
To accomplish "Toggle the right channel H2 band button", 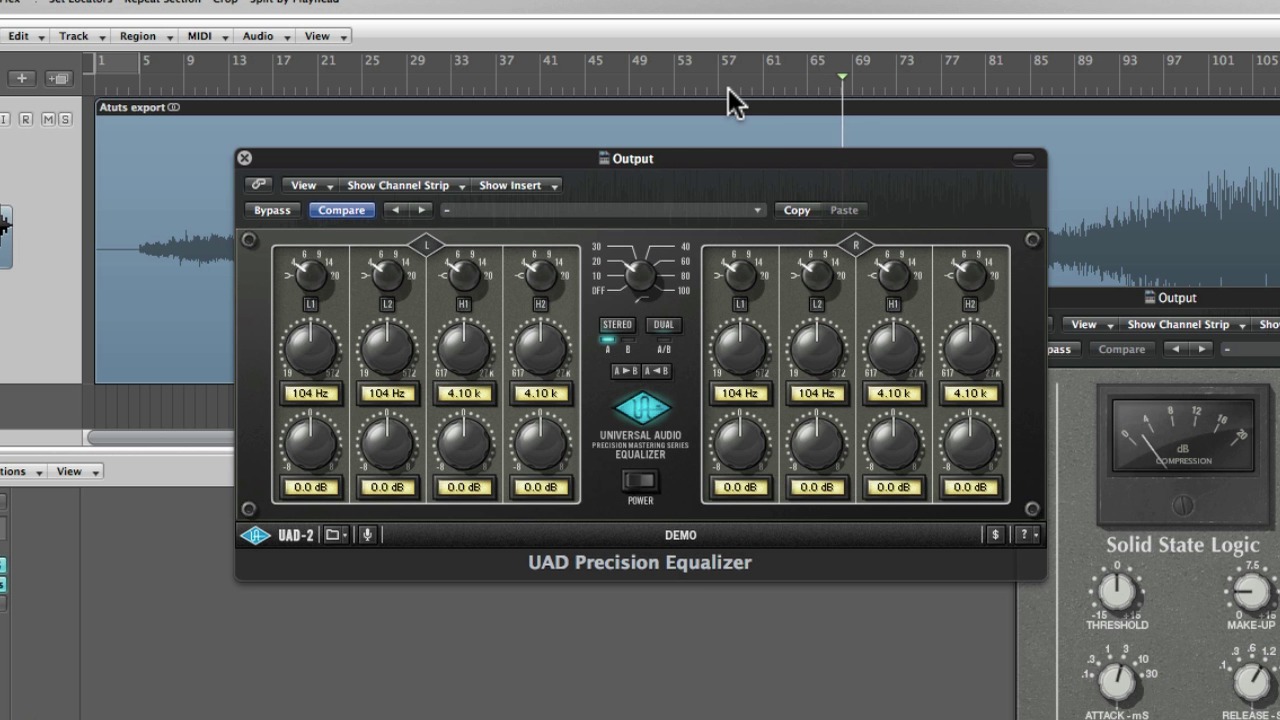I will coord(970,304).
